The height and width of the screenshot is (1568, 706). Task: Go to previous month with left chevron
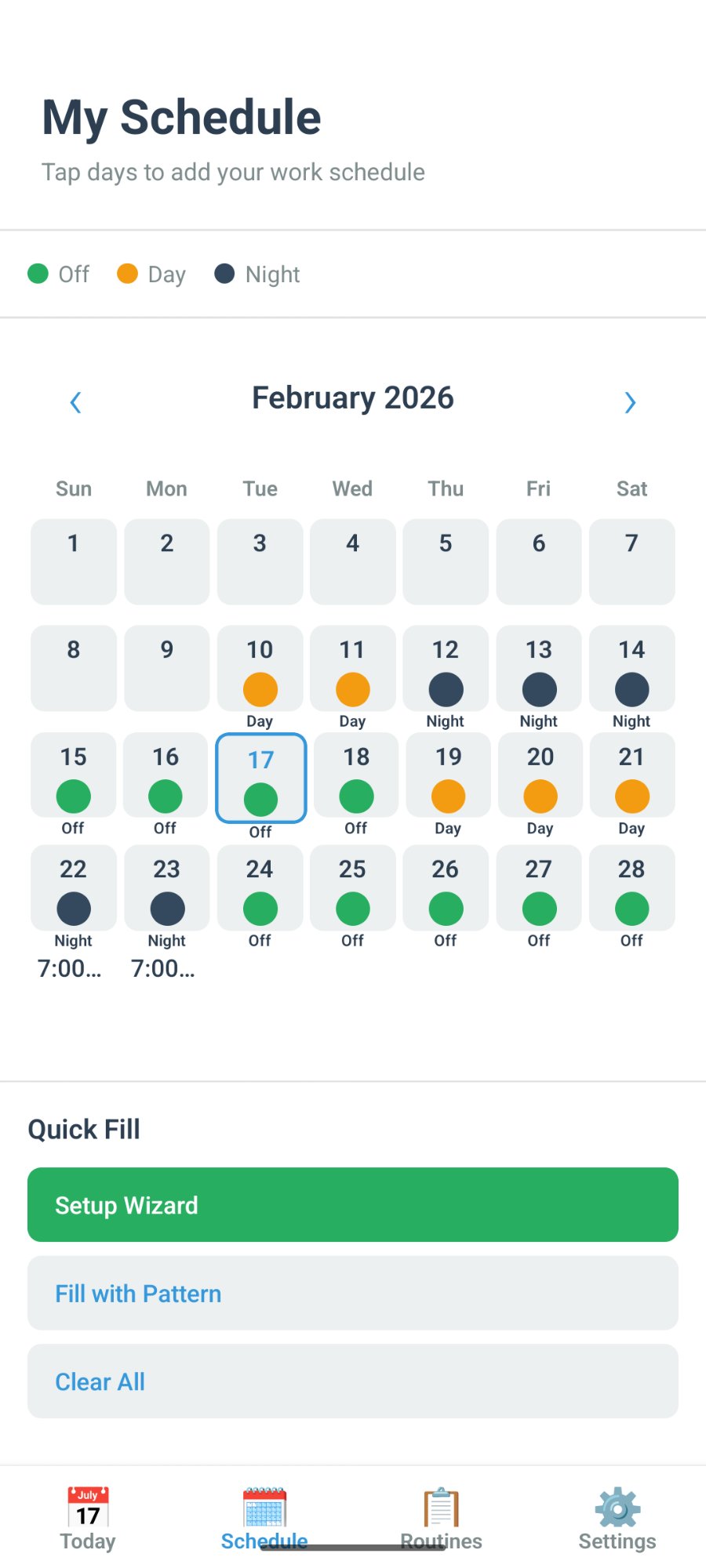point(76,402)
